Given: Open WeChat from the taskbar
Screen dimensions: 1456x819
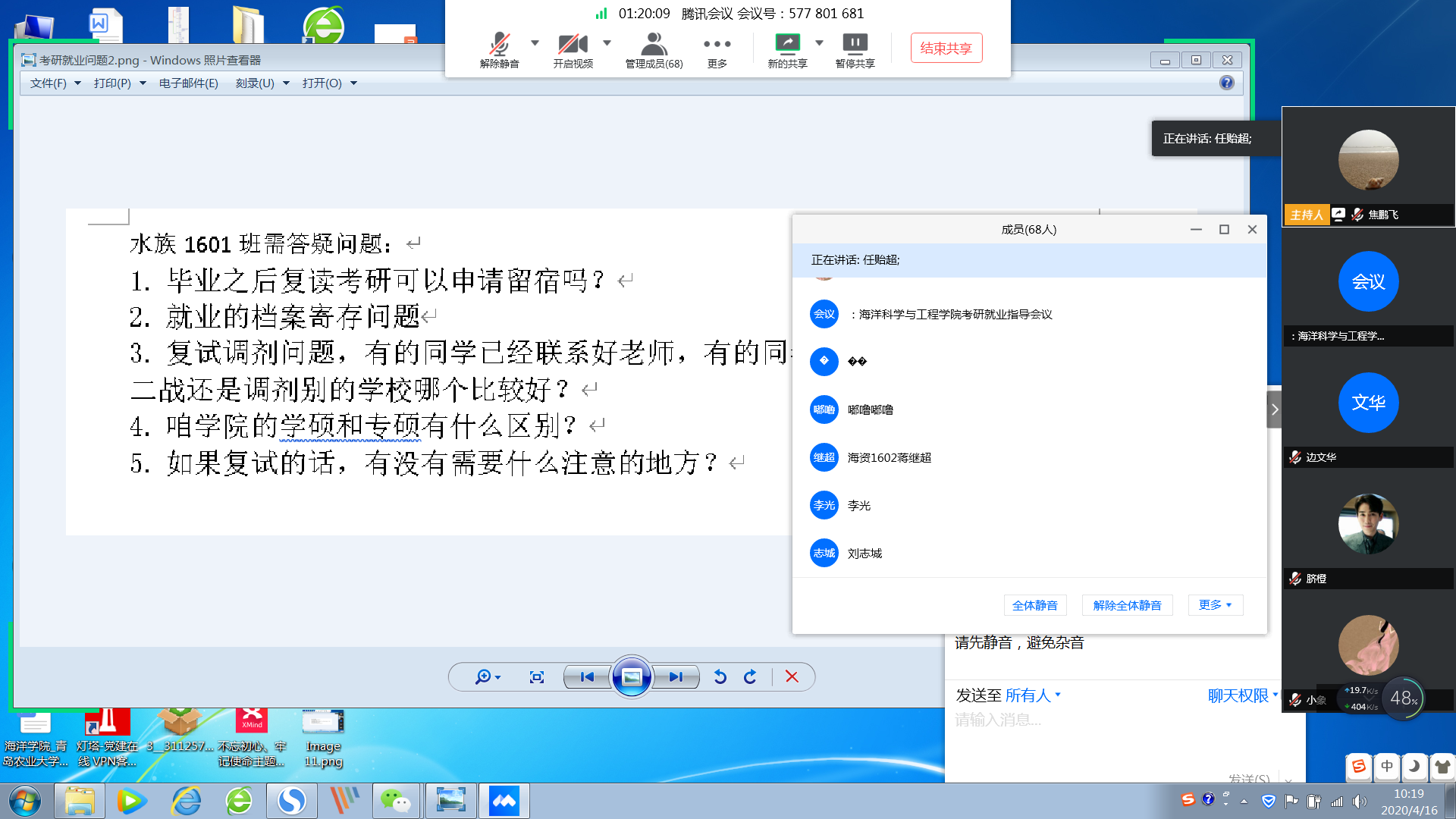Looking at the screenshot, I should pos(395,801).
